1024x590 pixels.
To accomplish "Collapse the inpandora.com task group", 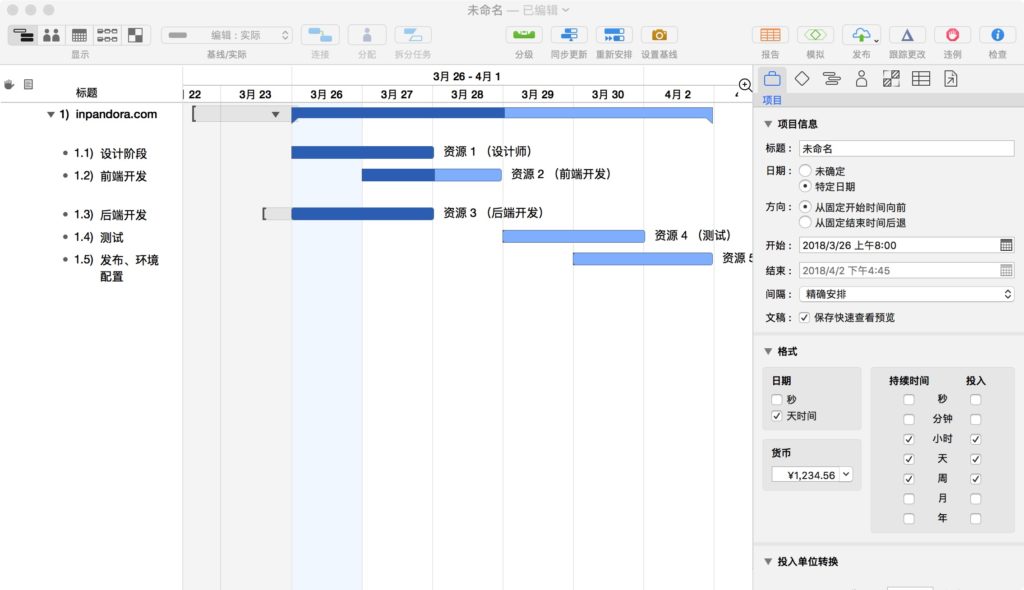I will click(x=51, y=115).
